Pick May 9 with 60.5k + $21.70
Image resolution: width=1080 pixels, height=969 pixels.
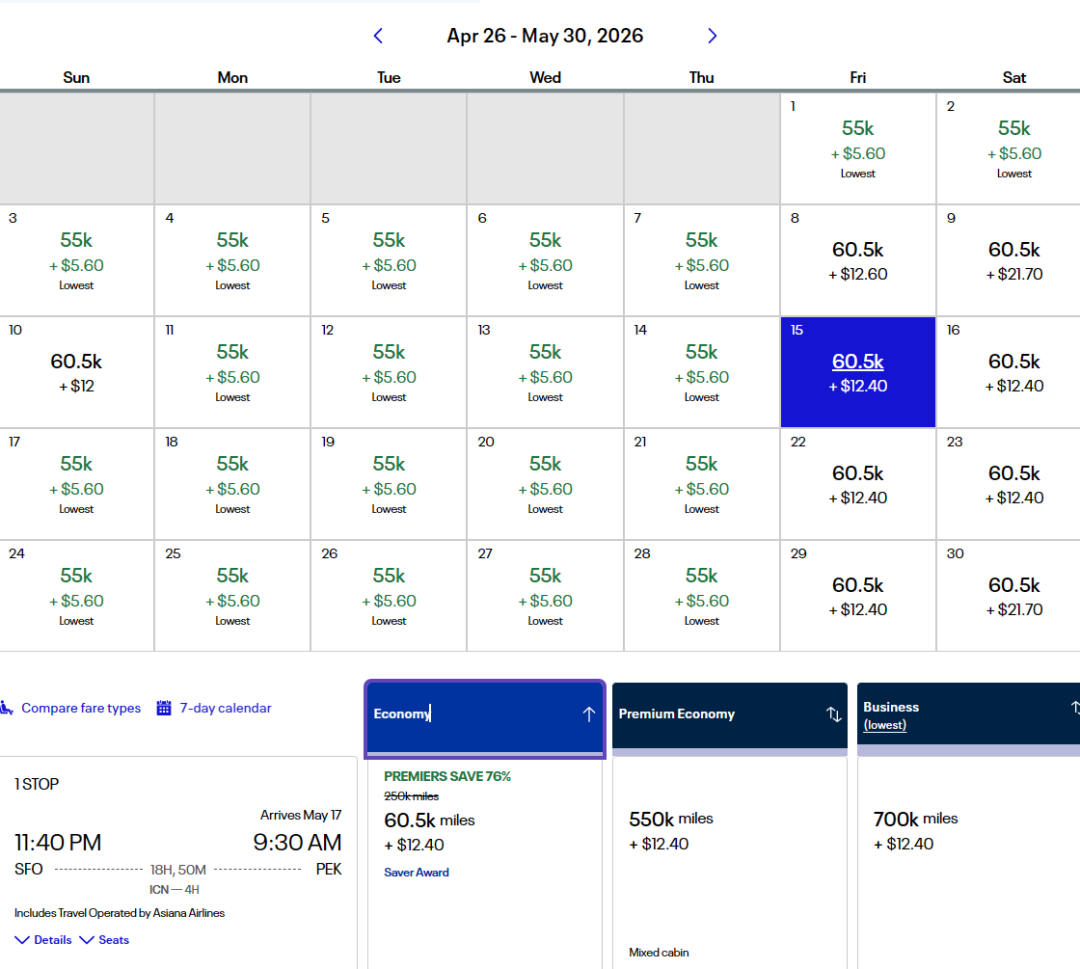(x=1013, y=260)
